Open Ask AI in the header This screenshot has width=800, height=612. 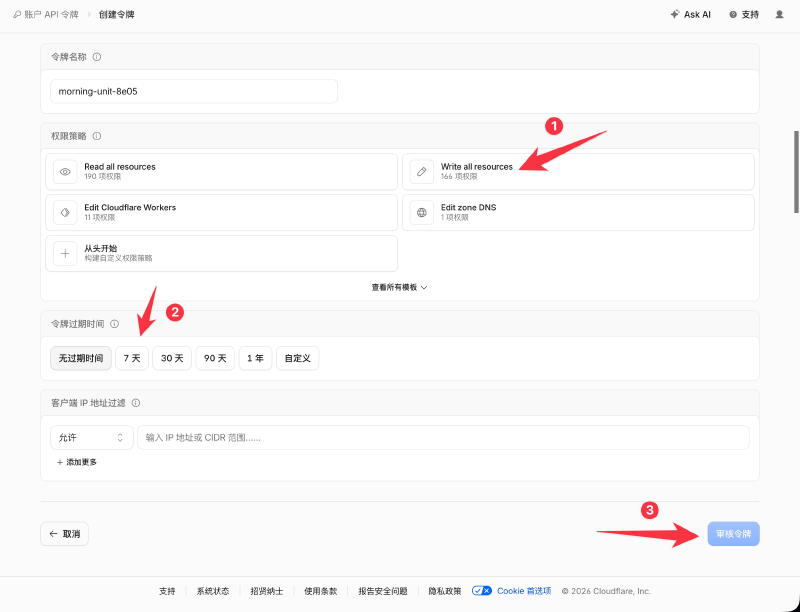(690, 14)
